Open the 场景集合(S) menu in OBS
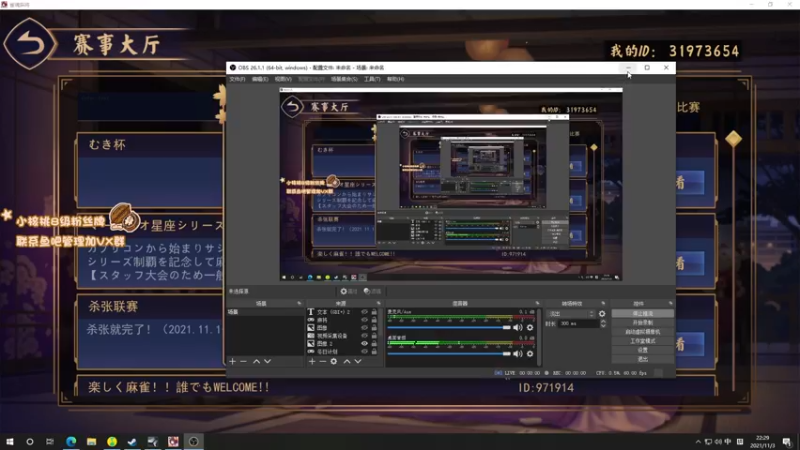This screenshot has height=450, width=800. [x=344, y=79]
